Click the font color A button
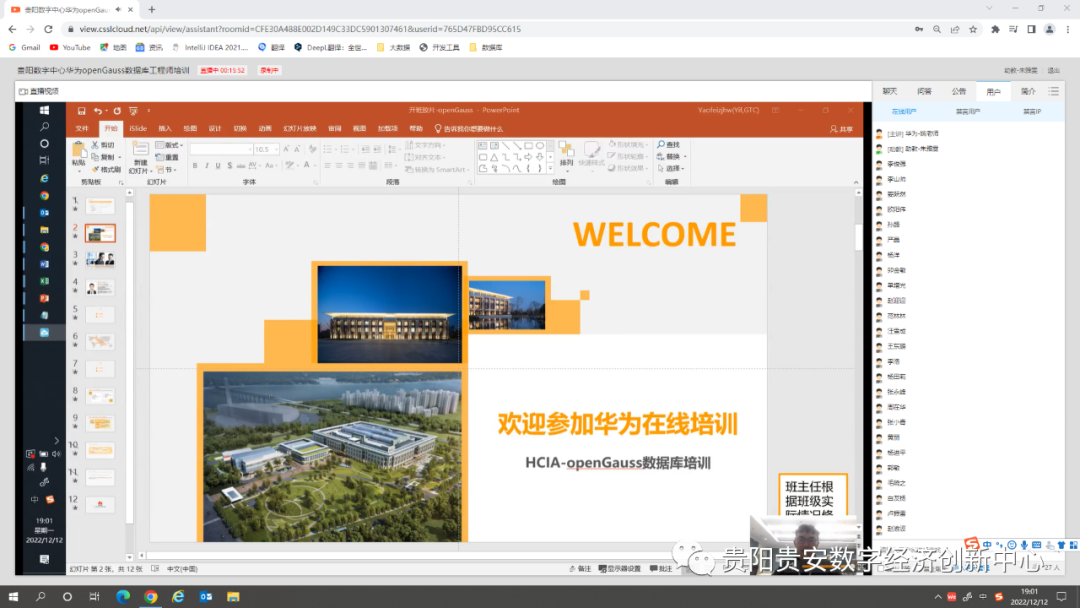 point(307,166)
